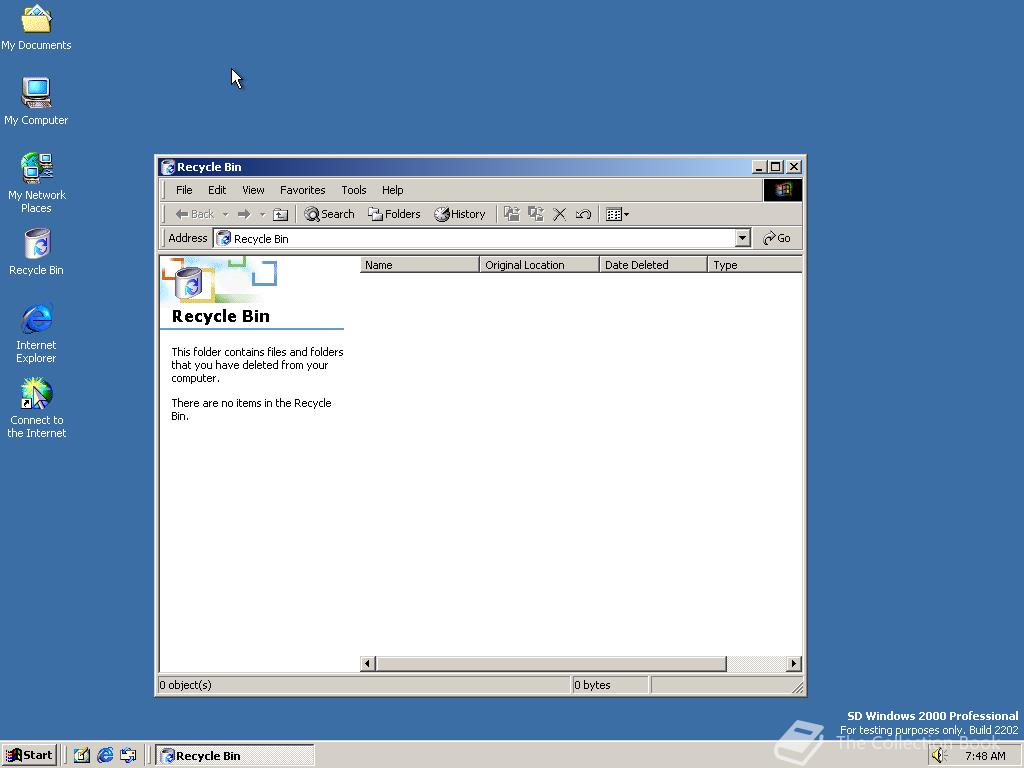Click the Move To toolbar icon
The height and width of the screenshot is (768, 1024).
coord(512,214)
